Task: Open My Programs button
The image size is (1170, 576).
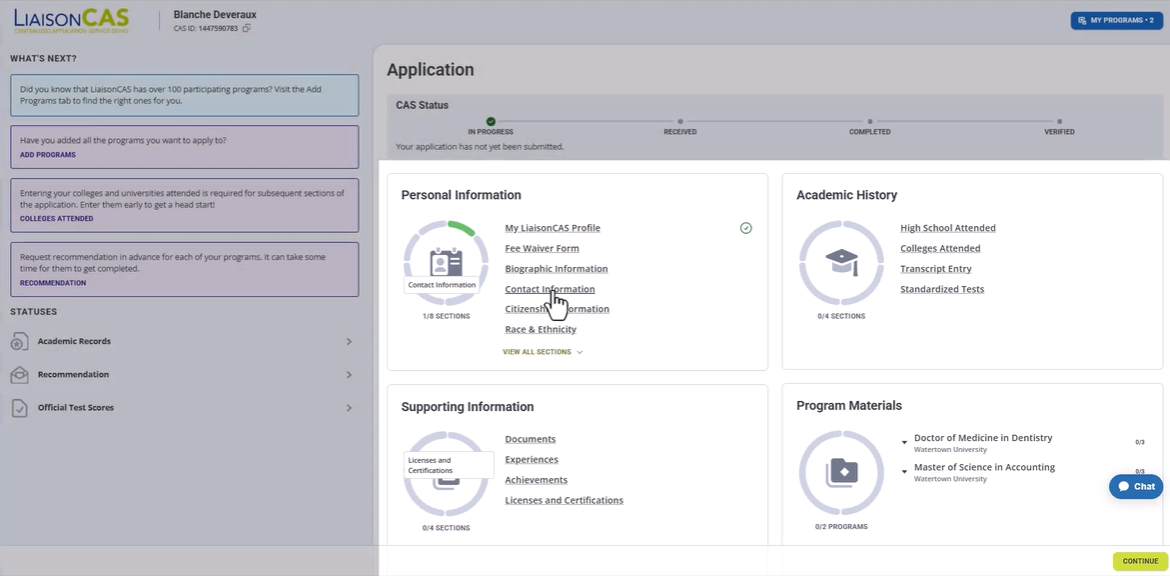Action: [x=1116, y=20]
